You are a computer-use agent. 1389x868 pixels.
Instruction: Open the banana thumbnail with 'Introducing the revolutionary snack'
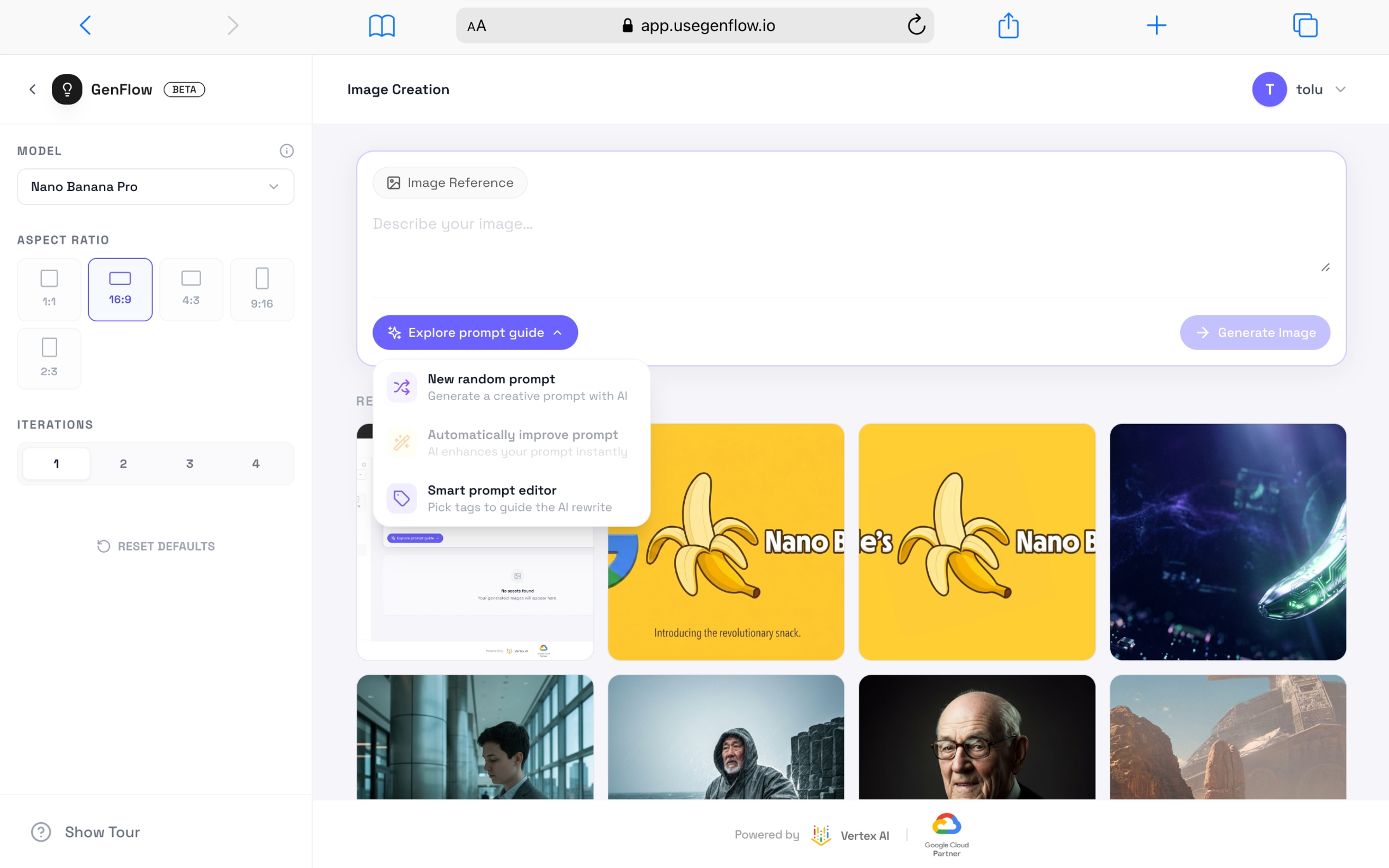coord(726,541)
